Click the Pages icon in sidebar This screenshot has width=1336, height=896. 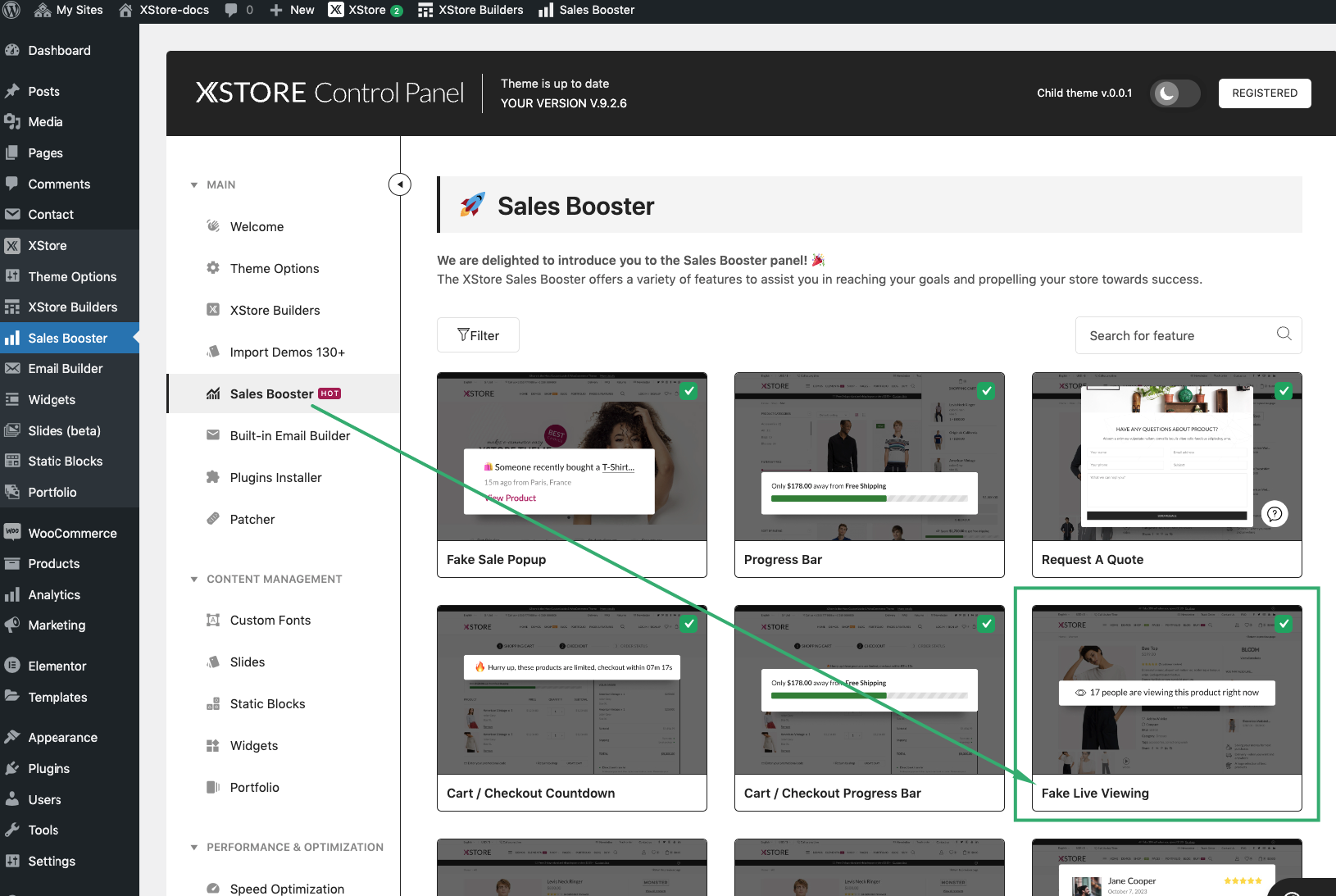tap(12, 152)
